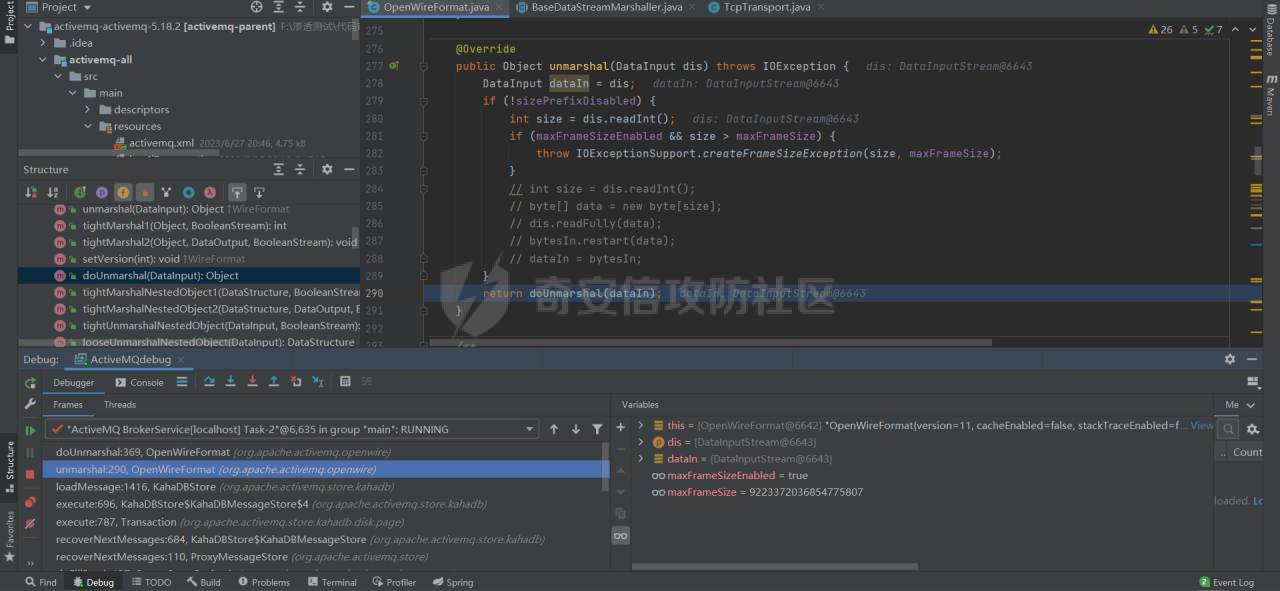Screen dimensions: 1280x591
Task: Open the frames filter funnel icon
Action: point(597,429)
